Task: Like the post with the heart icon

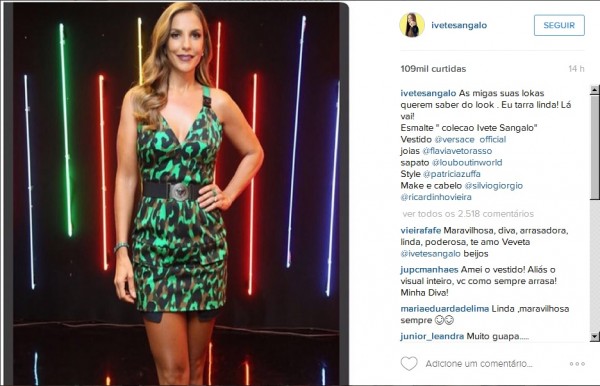Action: (409, 363)
